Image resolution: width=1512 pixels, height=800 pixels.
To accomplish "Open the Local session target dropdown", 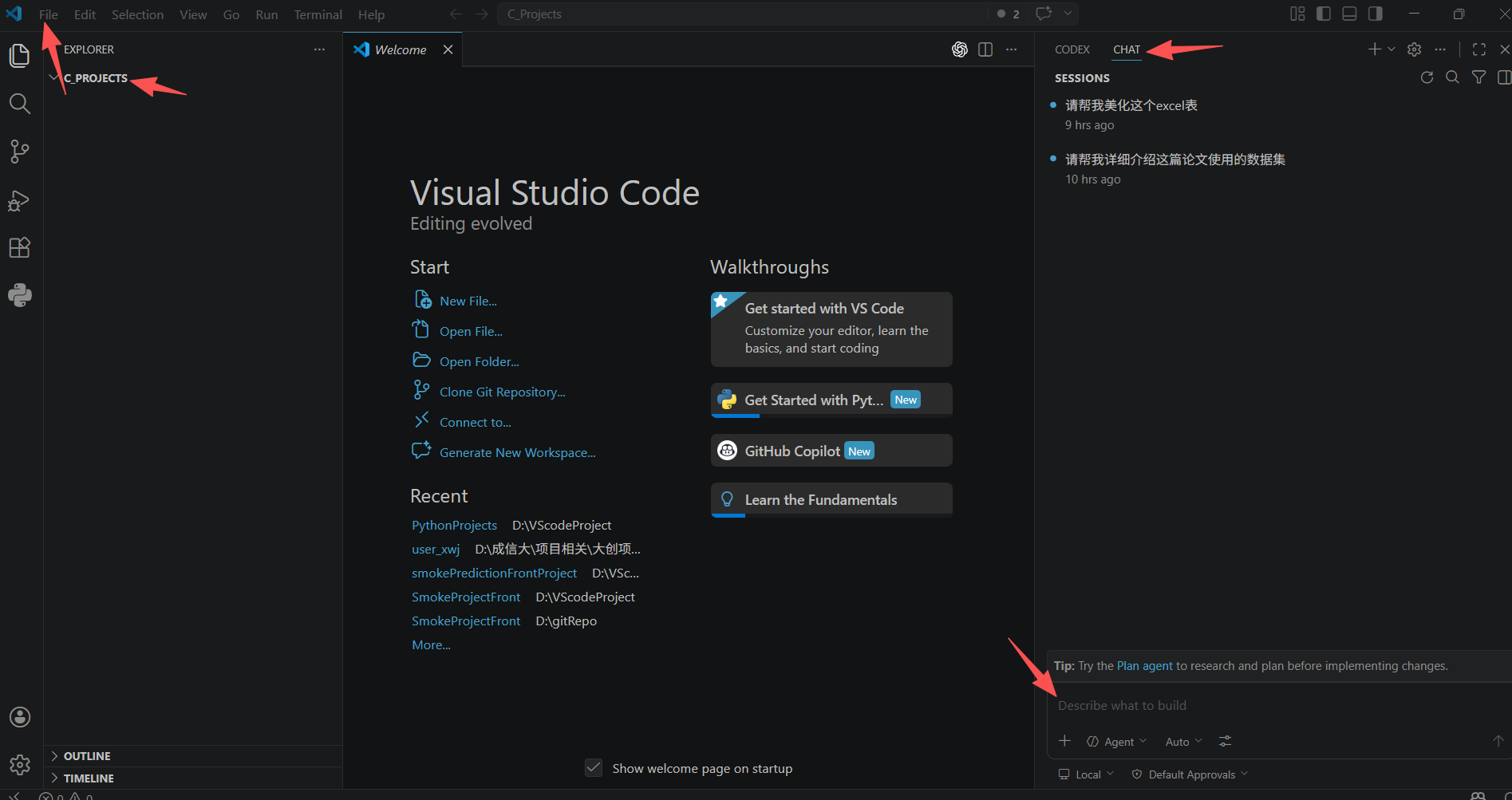I will [x=1086, y=774].
